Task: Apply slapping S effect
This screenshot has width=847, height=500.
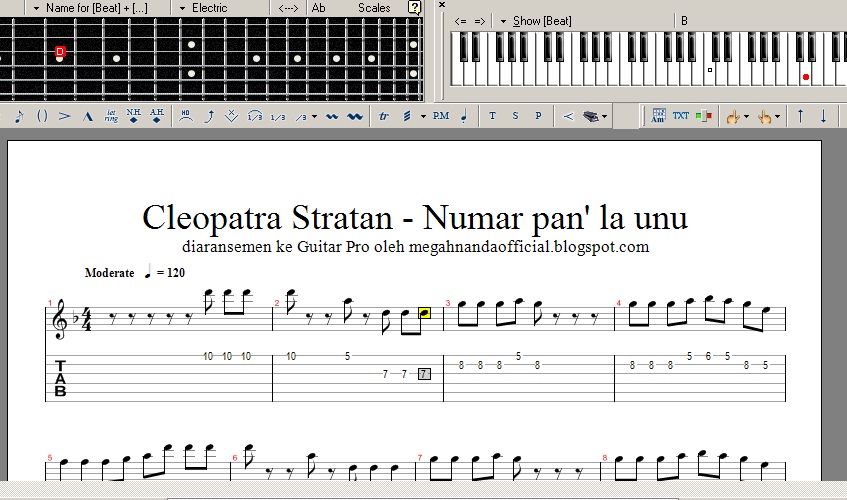Action: [515, 116]
